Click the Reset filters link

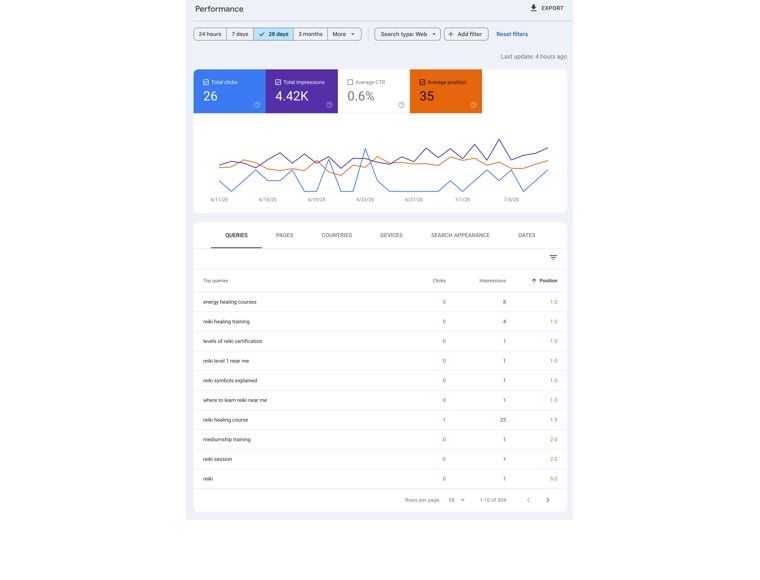pyautogui.click(x=512, y=34)
